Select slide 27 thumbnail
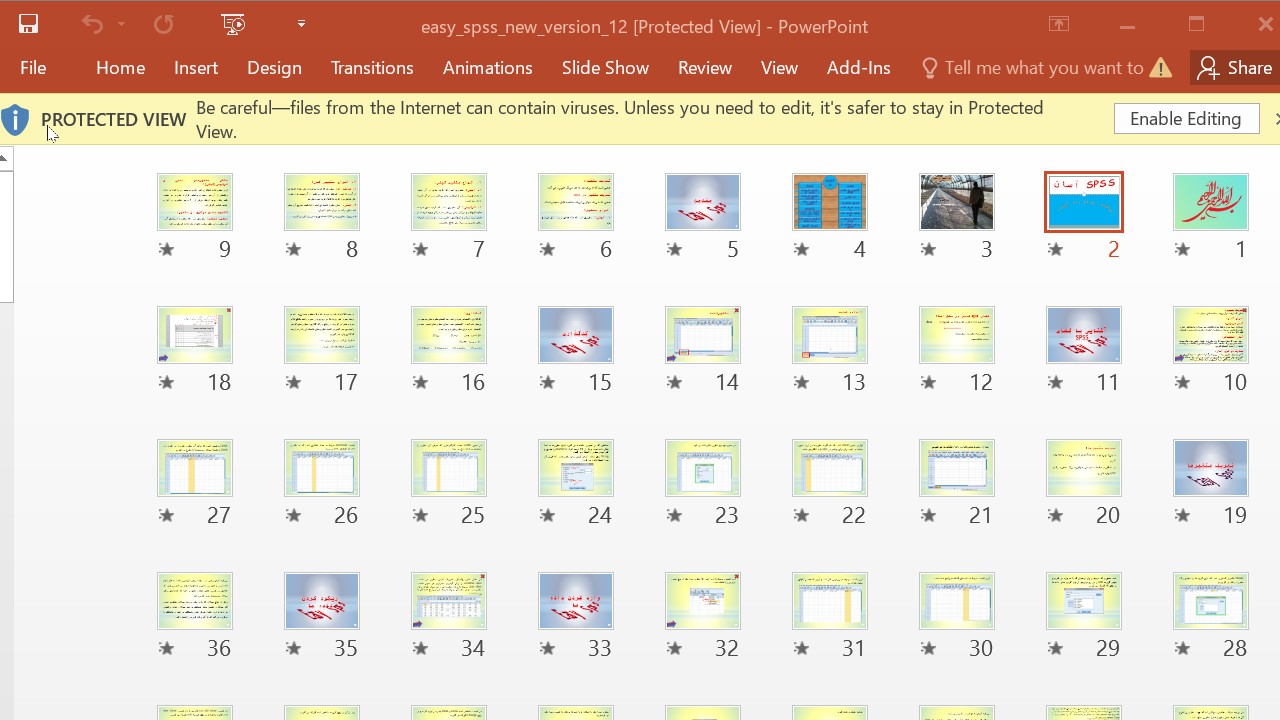 pyautogui.click(x=194, y=468)
